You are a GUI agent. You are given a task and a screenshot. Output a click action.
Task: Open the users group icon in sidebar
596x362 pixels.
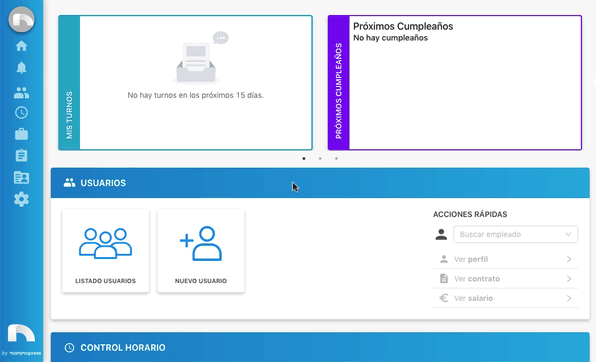(x=21, y=92)
